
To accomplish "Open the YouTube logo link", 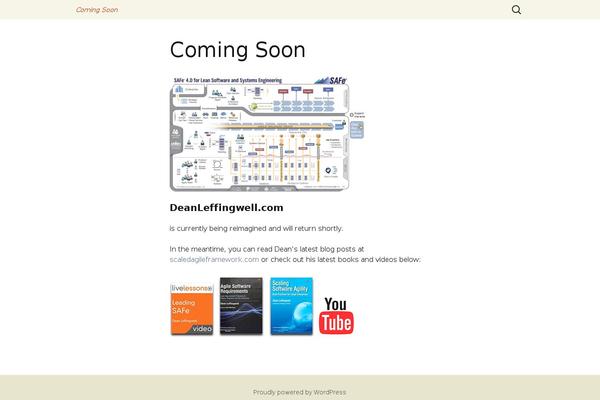I will [x=336, y=315].
